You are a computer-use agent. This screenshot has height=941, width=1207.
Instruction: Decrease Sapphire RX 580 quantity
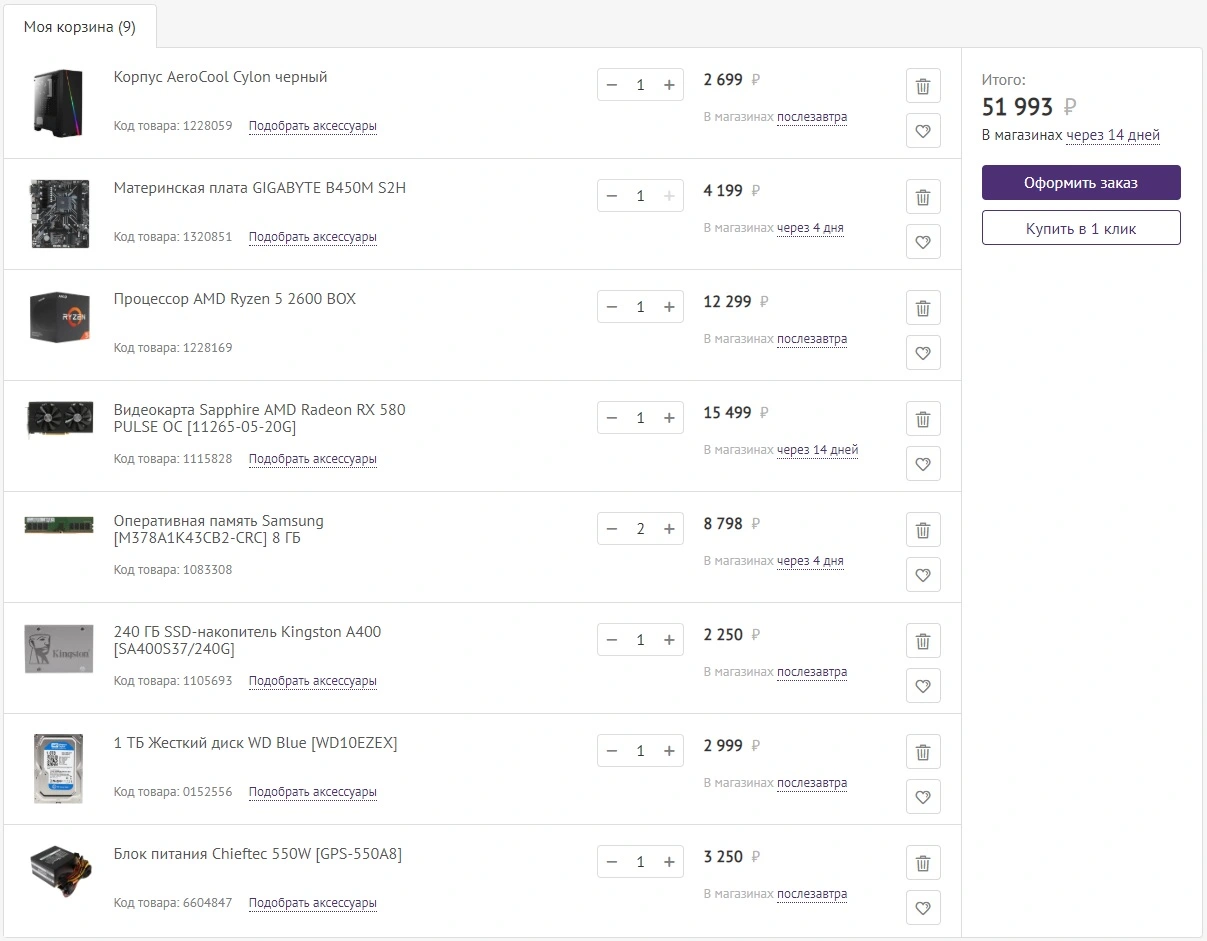pyautogui.click(x=612, y=418)
